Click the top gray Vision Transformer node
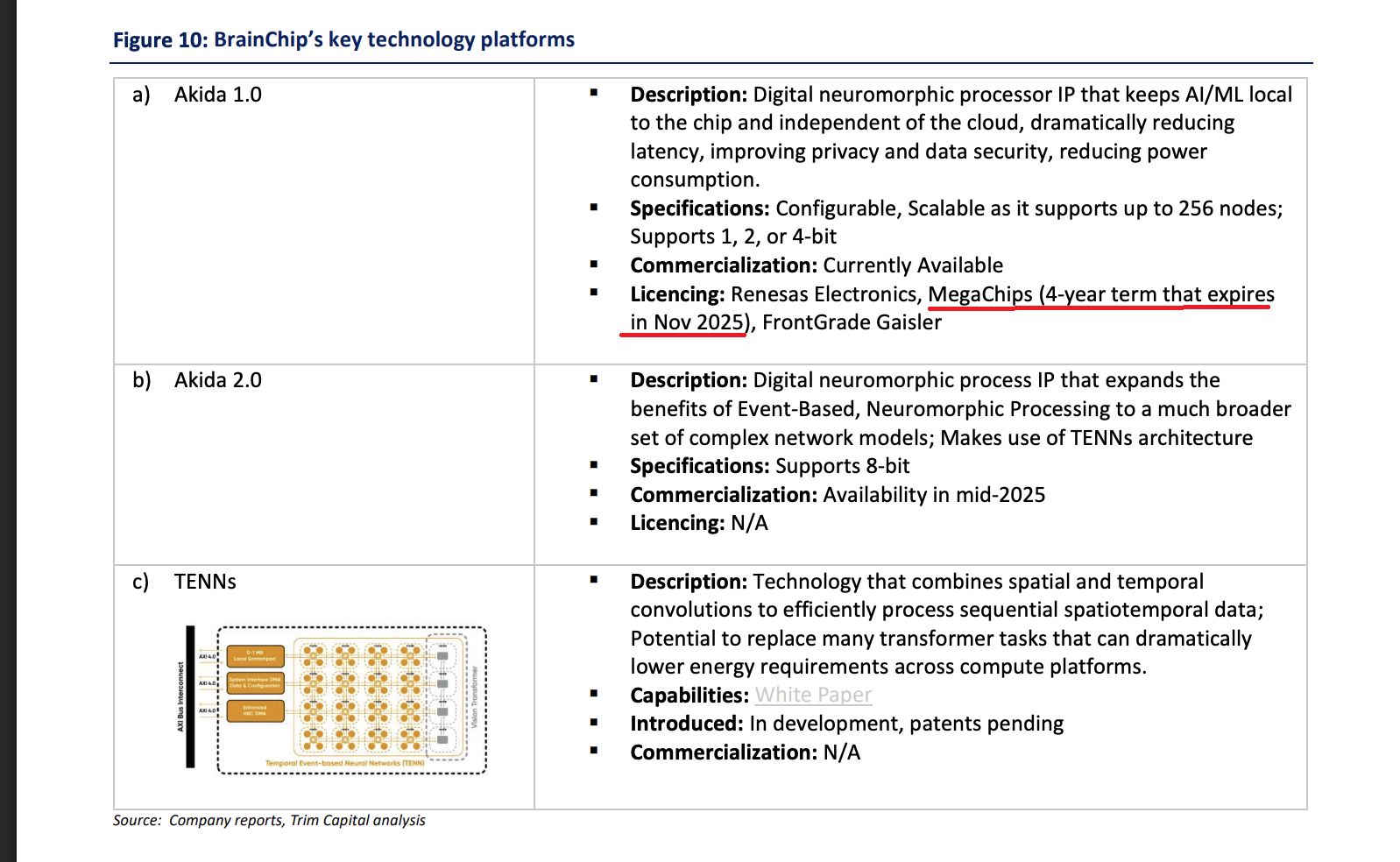The width and height of the screenshot is (1400, 862). tap(442, 655)
